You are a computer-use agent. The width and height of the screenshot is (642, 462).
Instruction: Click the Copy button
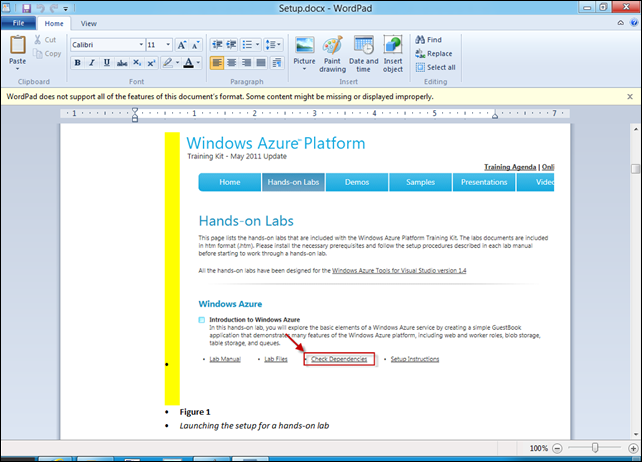[x=47, y=54]
